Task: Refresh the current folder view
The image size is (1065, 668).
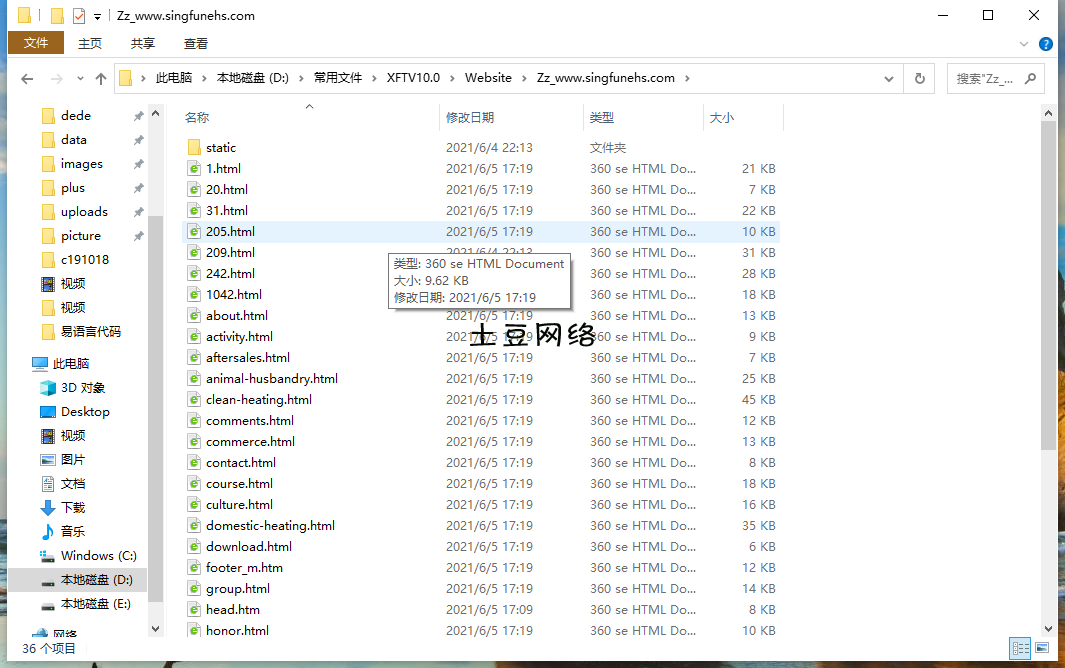Action: click(919, 78)
